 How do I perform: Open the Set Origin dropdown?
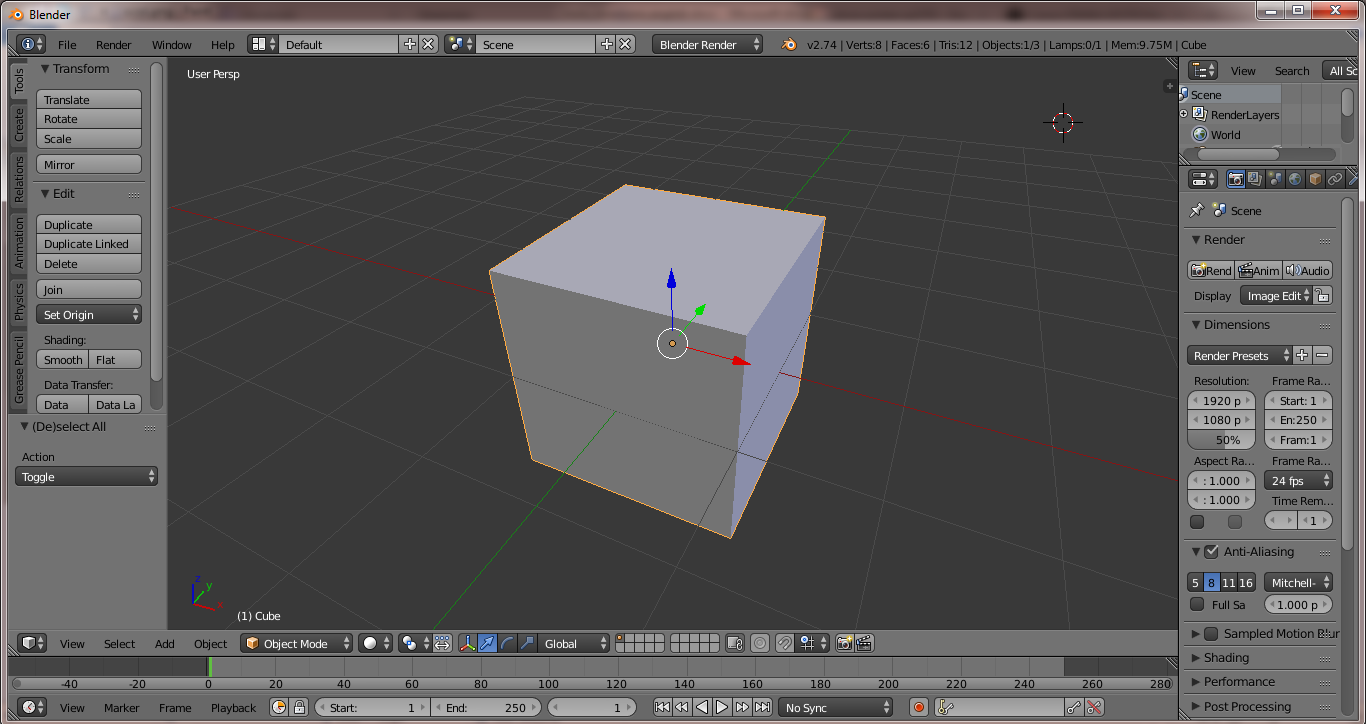[x=89, y=314]
